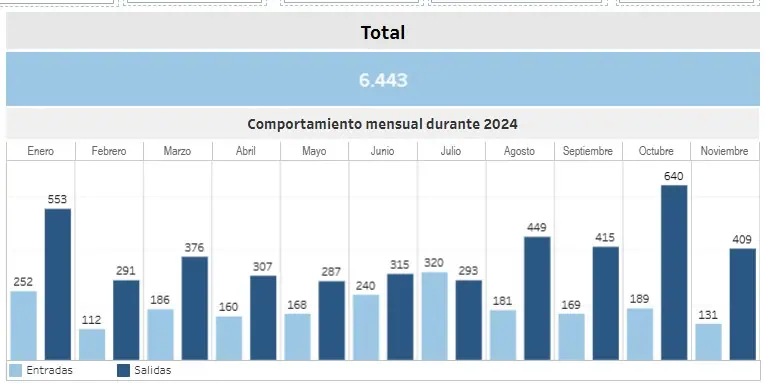Select the Septiembre column header
766x383 pixels.
click(x=588, y=151)
